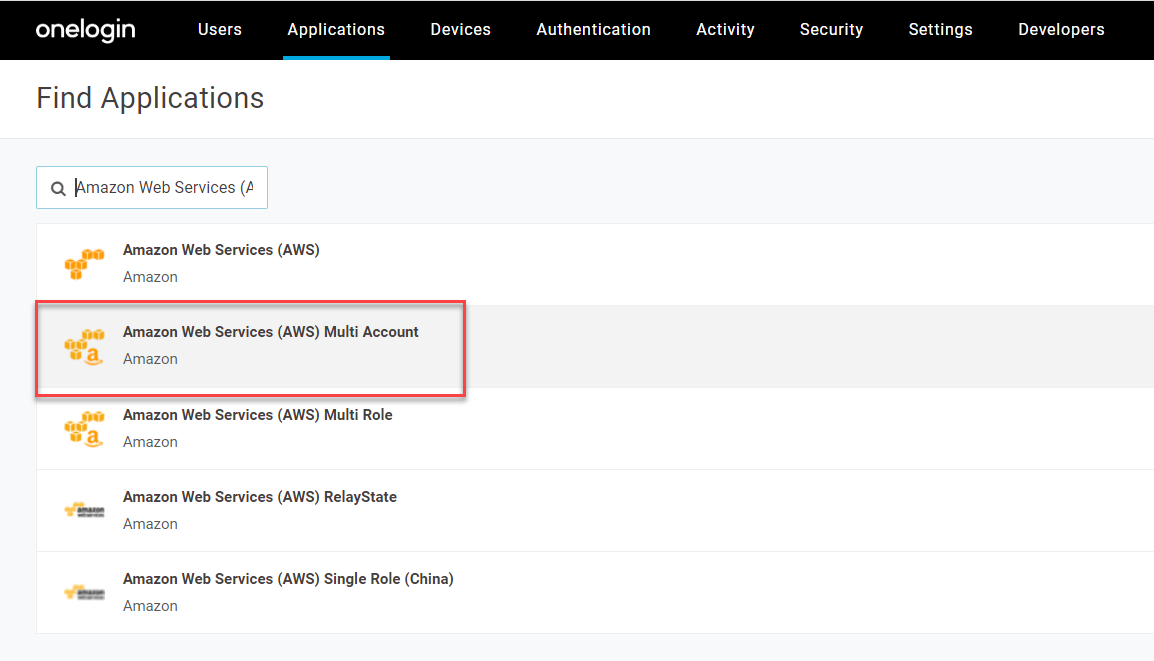This screenshot has width=1154, height=661.
Task: Open the Settings menu
Action: (x=940, y=29)
